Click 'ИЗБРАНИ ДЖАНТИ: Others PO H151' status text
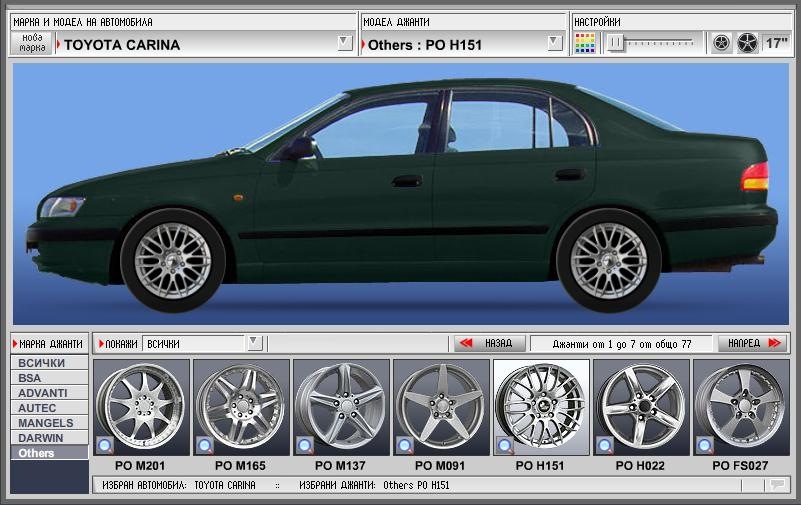801x505 pixels. click(x=374, y=485)
